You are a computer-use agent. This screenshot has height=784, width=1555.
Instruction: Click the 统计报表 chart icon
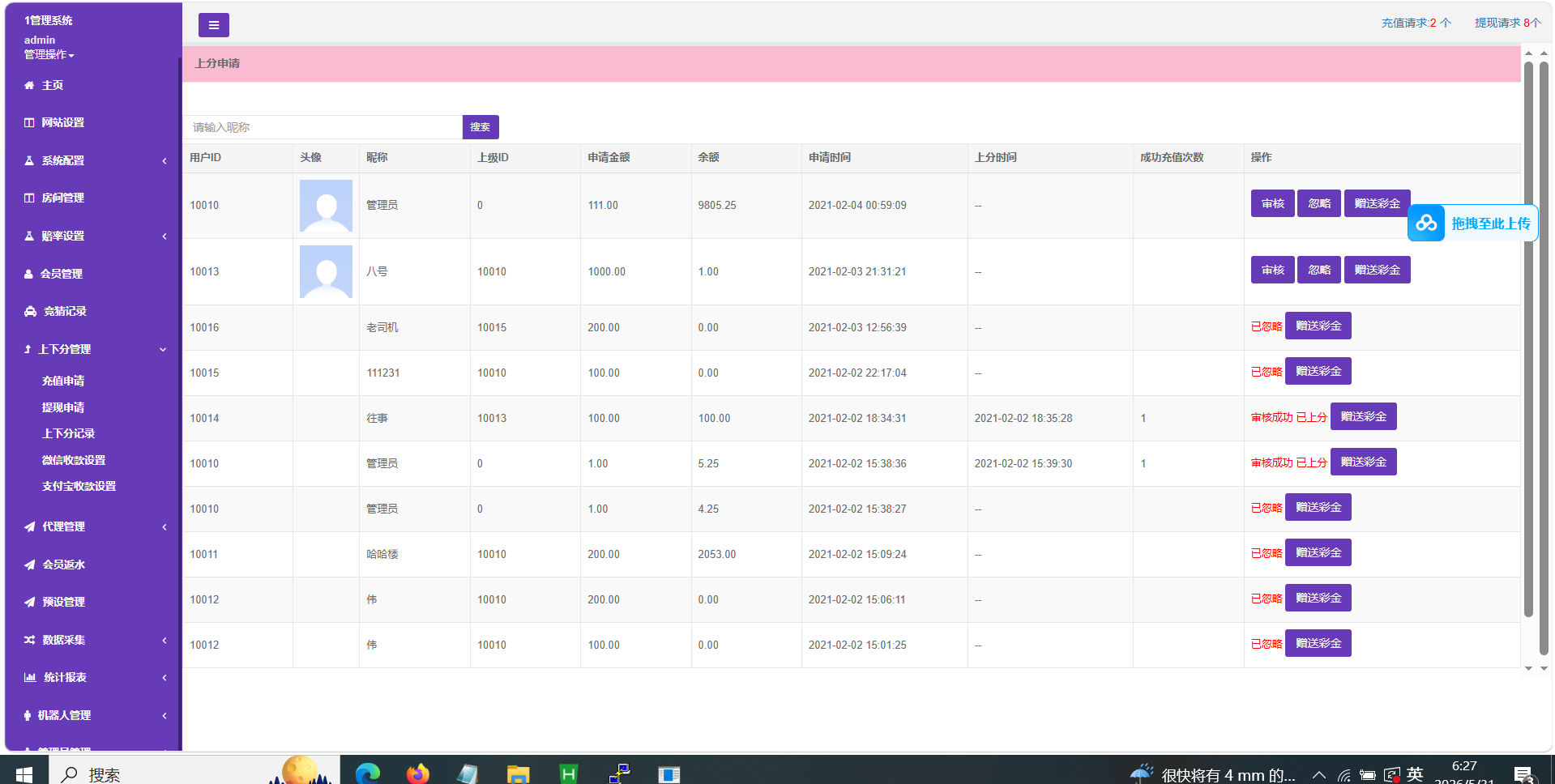click(x=30, y=677)
